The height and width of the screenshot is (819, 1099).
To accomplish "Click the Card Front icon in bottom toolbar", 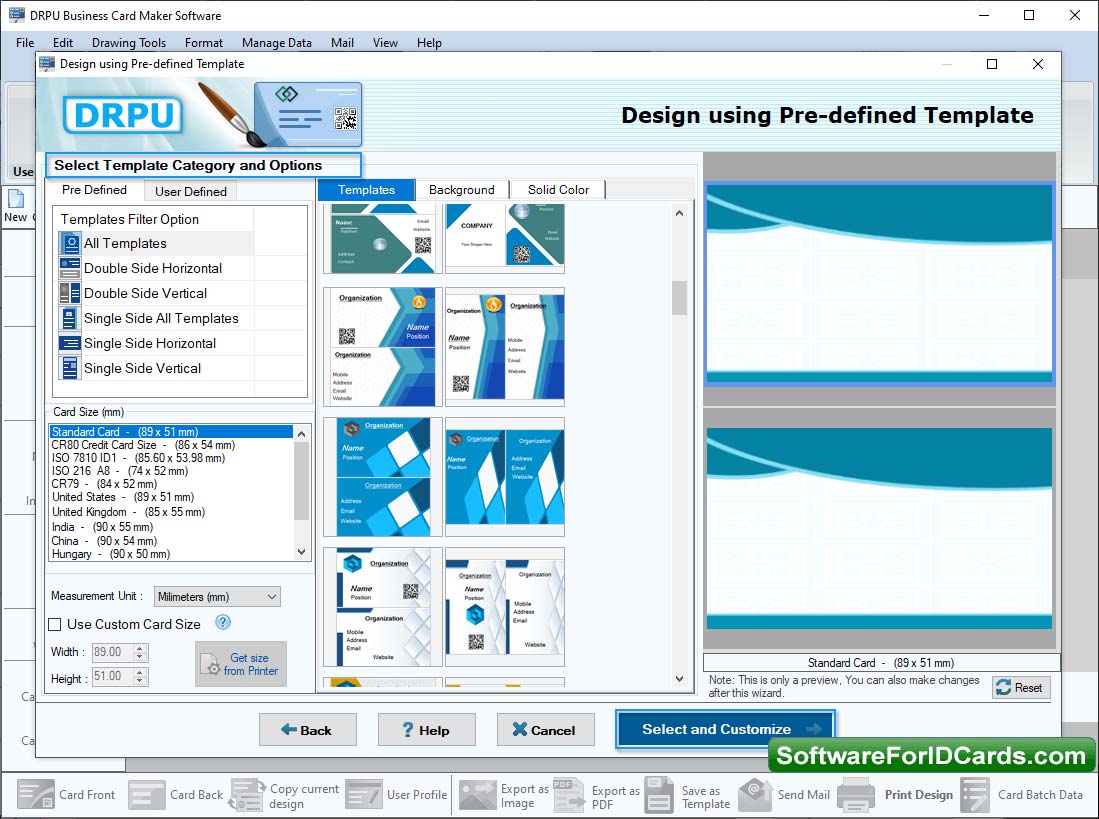I will click(35, 794).
